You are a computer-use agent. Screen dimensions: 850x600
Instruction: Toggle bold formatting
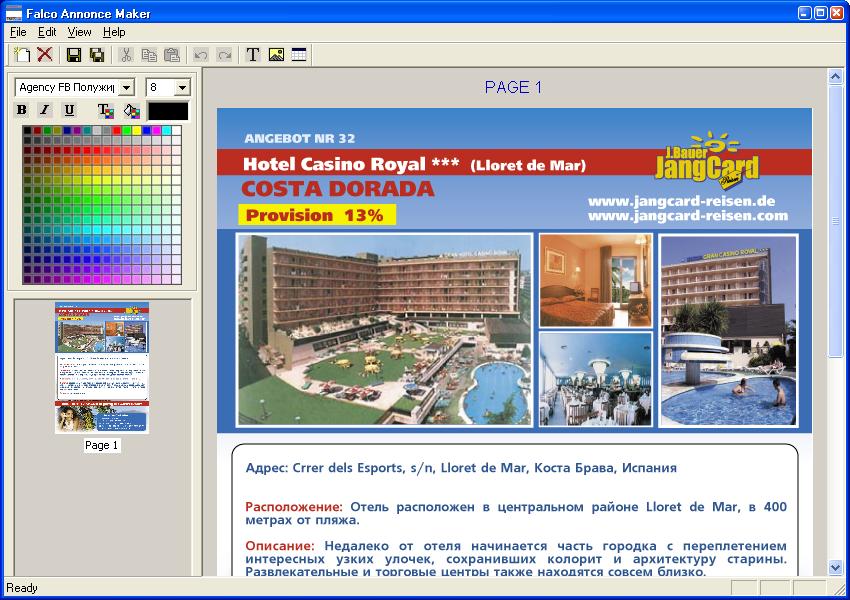22,110
